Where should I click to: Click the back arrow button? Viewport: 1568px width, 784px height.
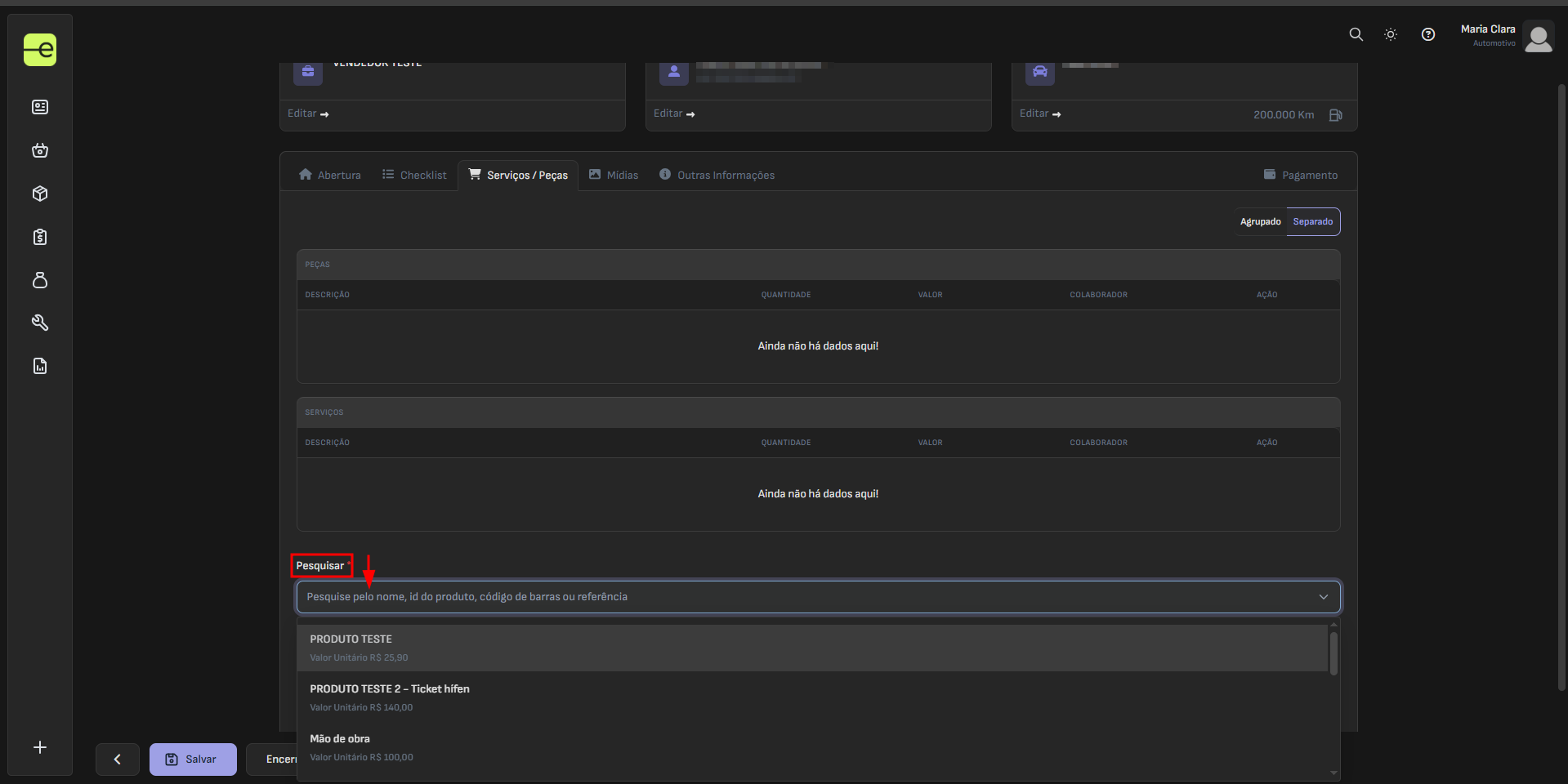(118, 759)
